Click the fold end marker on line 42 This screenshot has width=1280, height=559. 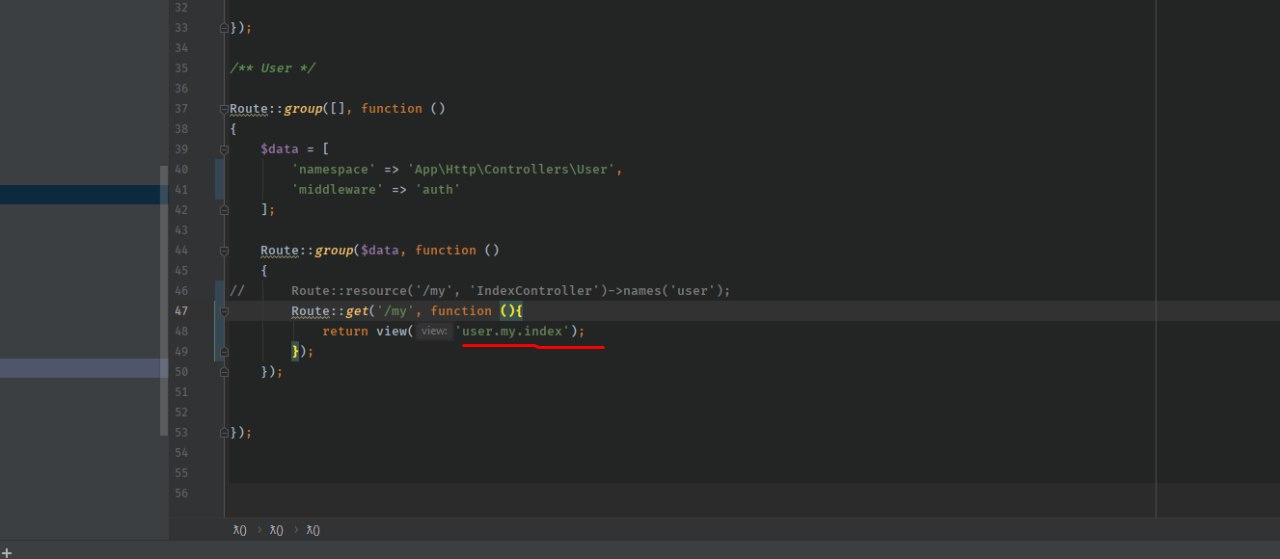[224, 210]
